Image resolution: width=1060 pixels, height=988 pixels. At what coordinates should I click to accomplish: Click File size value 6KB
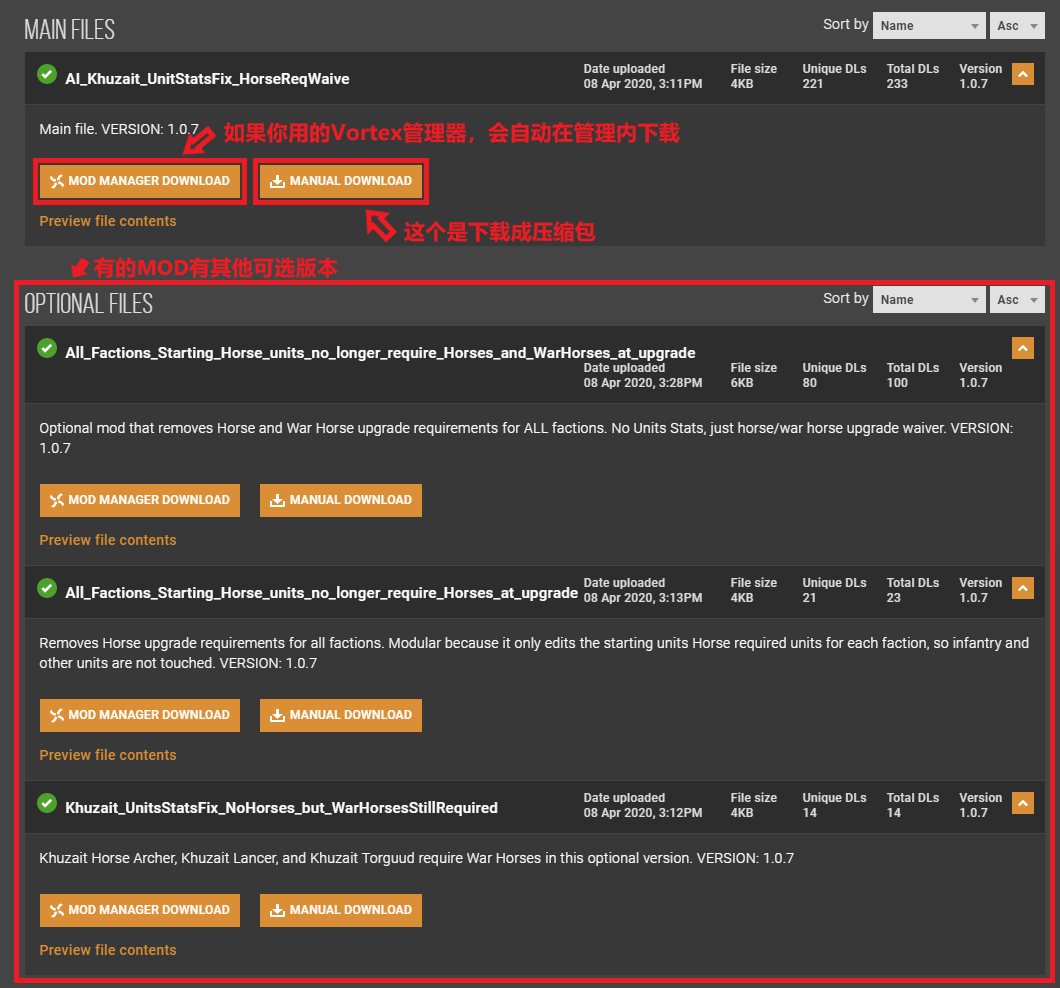[x=742, y=383]
